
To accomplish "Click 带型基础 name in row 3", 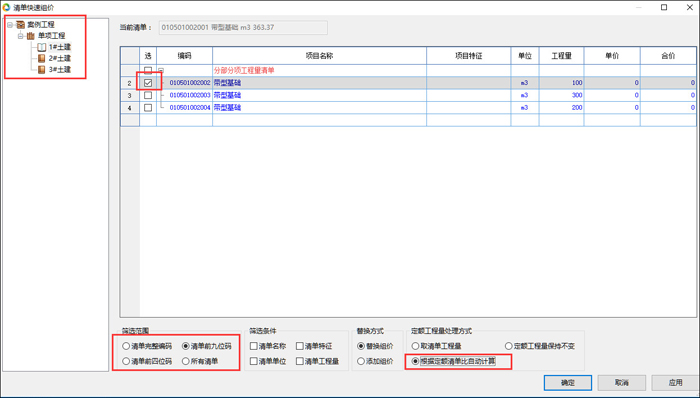I will pos(227,95).
